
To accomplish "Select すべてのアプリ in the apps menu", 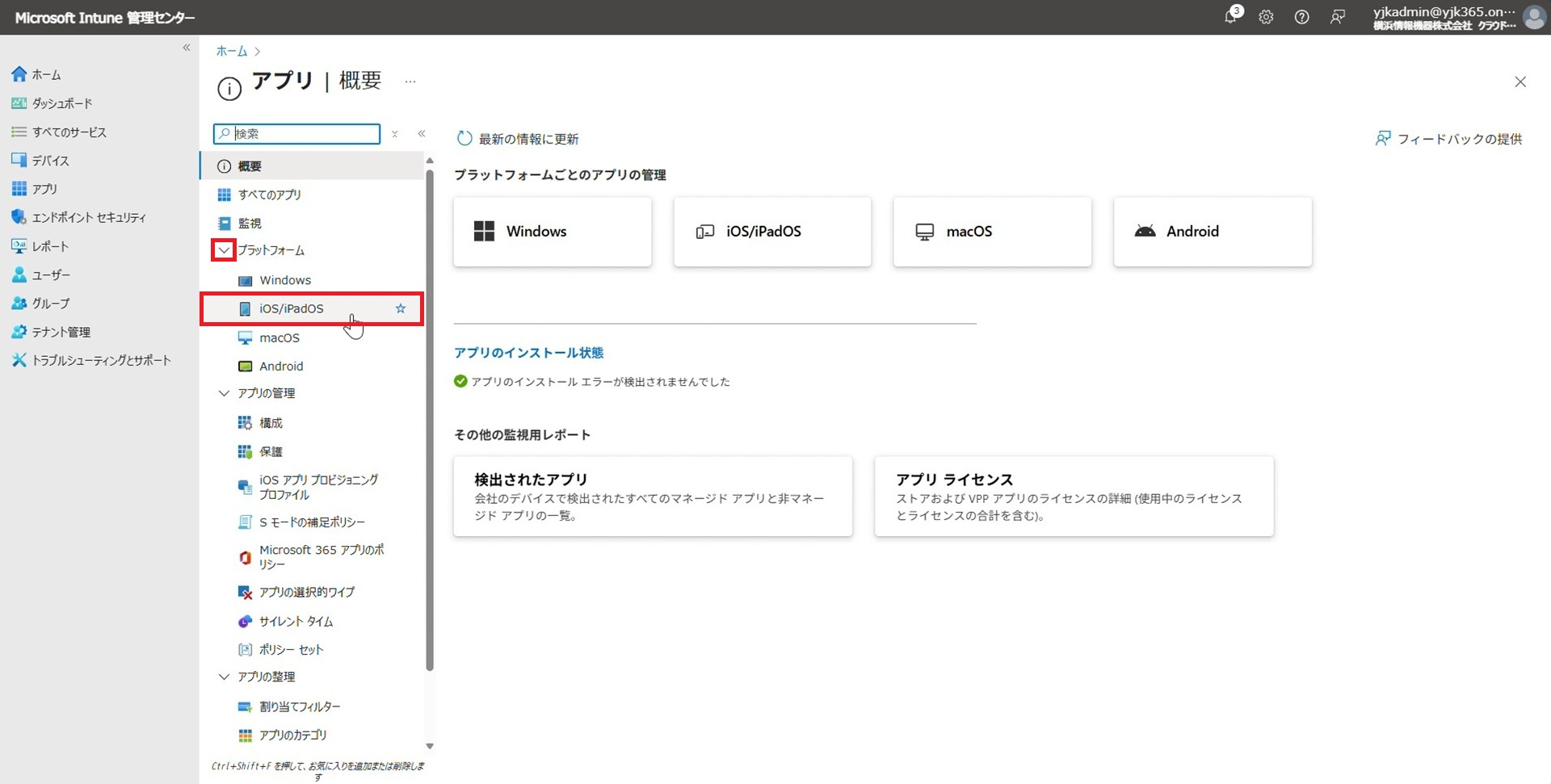I will (269, 195).
